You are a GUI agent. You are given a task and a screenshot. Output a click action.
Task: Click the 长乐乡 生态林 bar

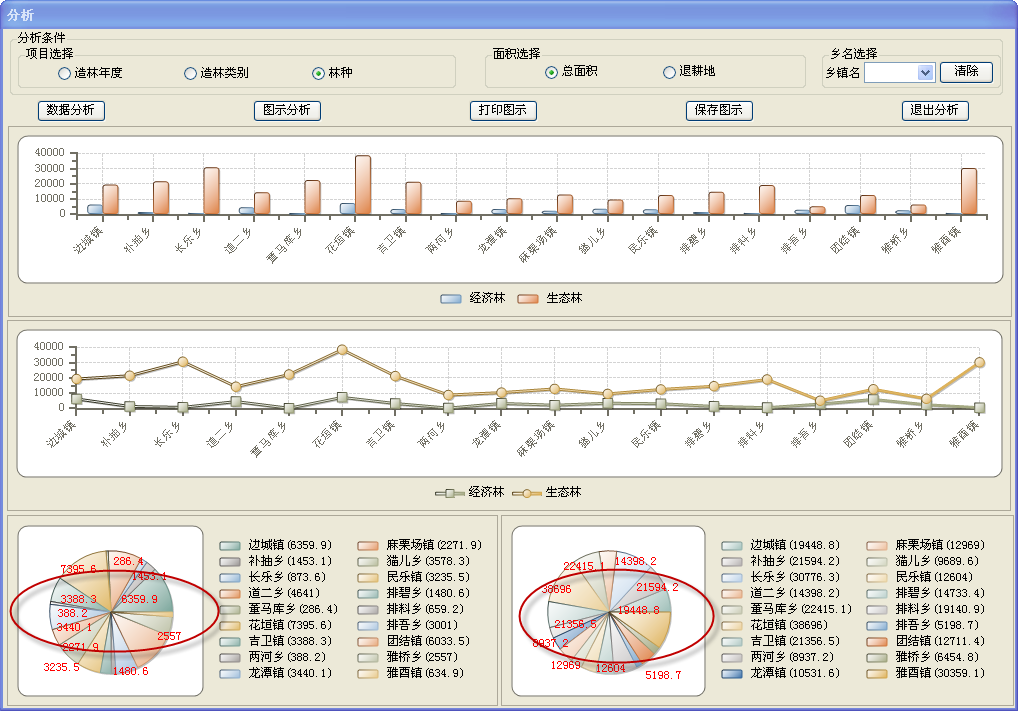[212, 191]
